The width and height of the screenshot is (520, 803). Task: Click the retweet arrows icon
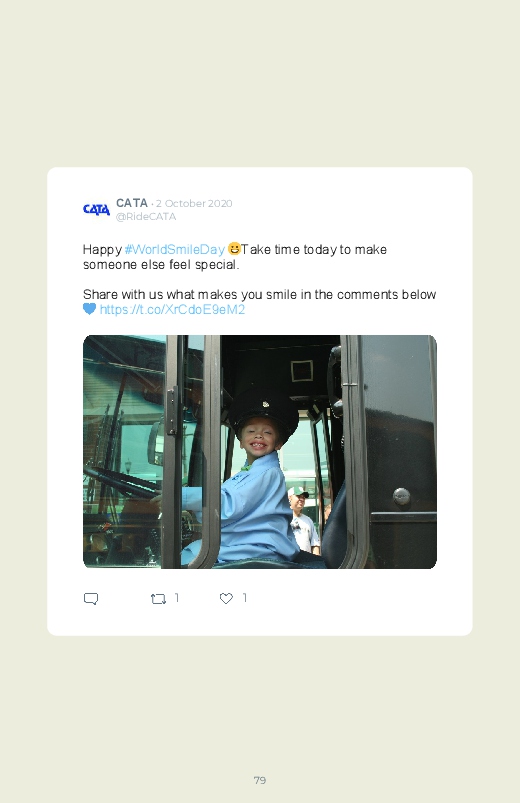(158, 598)
